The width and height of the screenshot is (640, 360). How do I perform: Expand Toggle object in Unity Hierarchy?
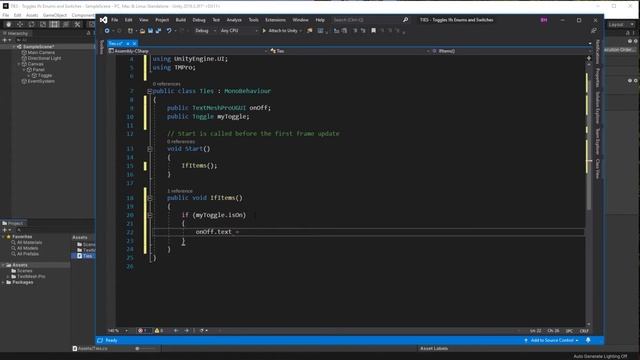tap(29, 76)
